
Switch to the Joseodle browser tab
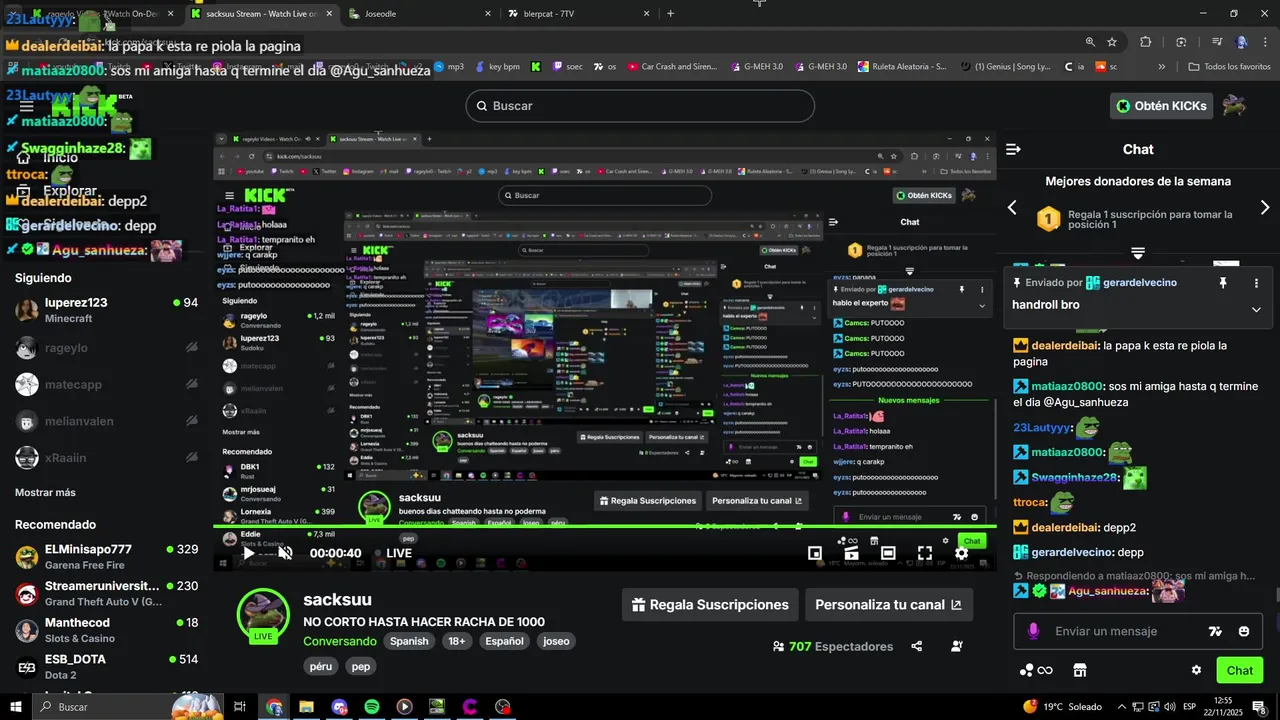418,14
